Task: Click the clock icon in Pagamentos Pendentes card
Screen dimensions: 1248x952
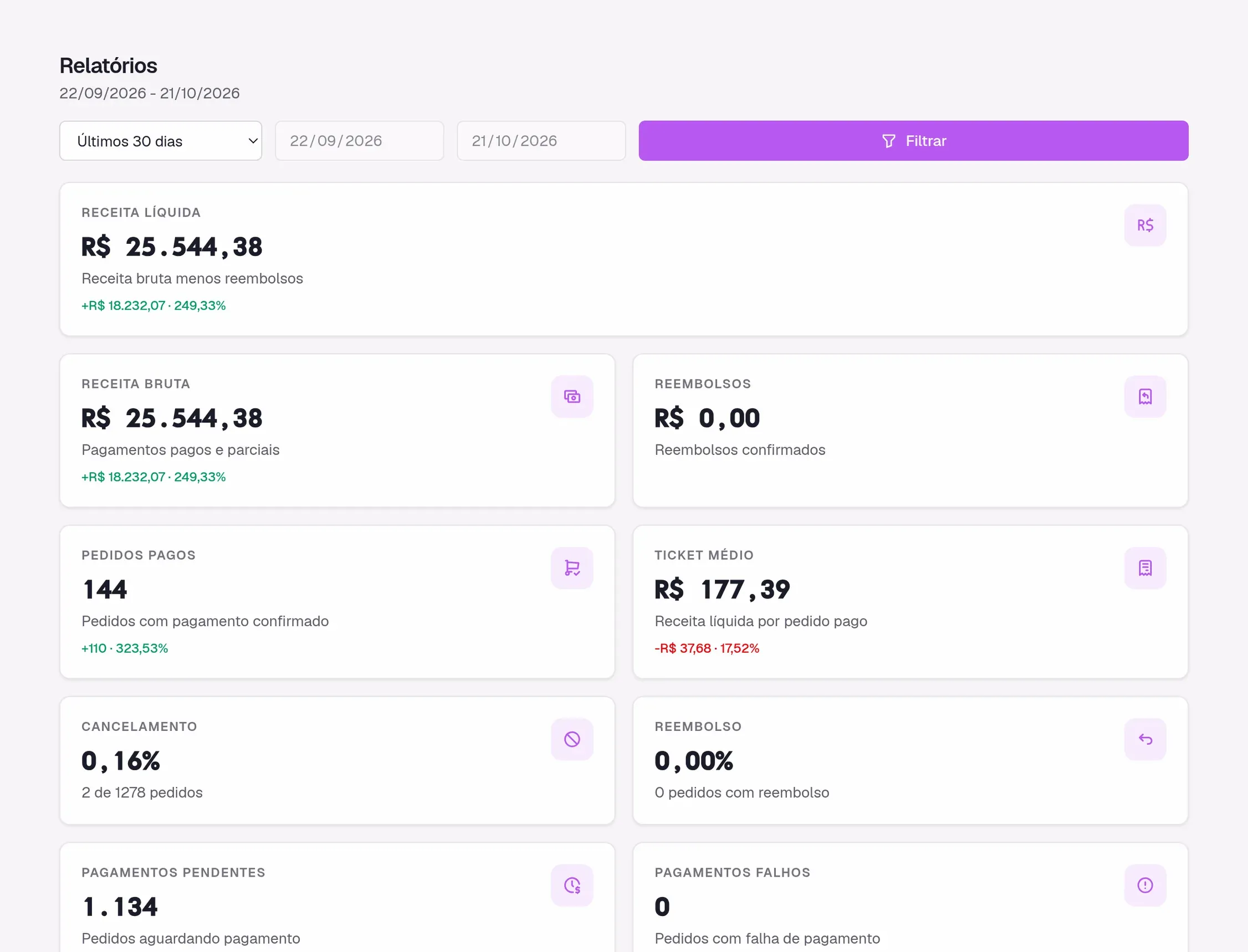Action: [572, 885]
